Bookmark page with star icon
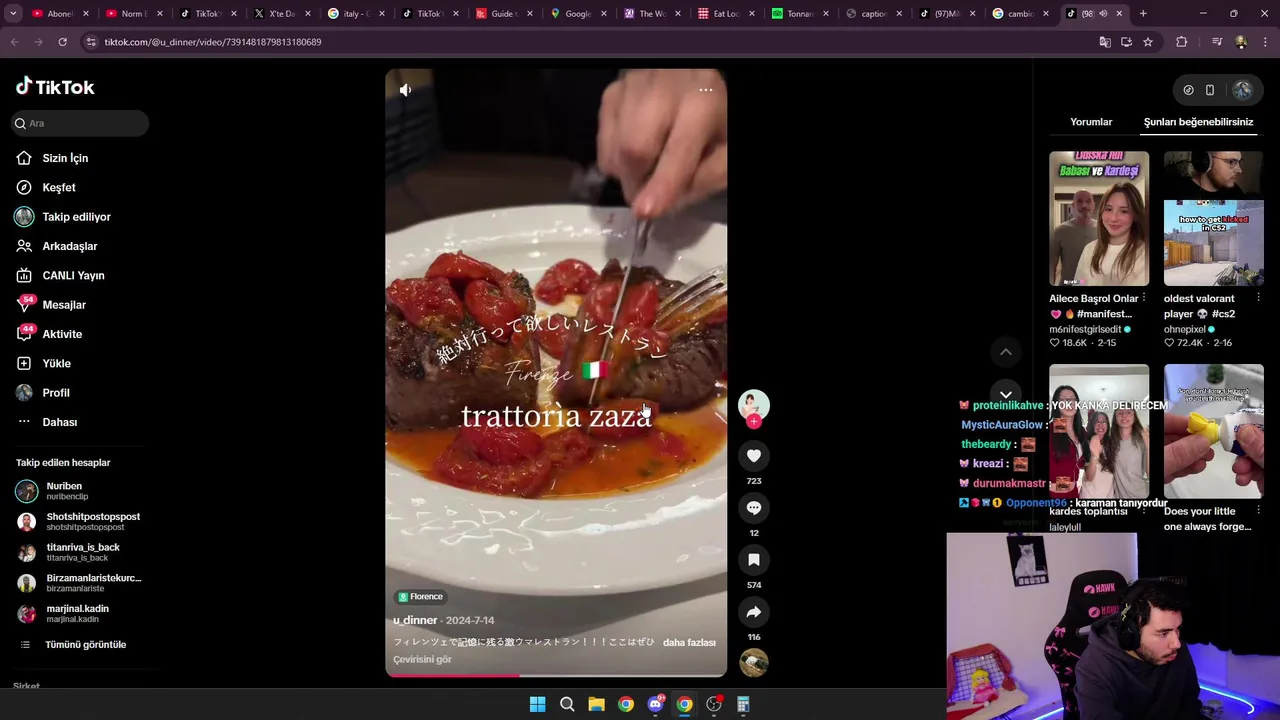 pos(1148,42)
